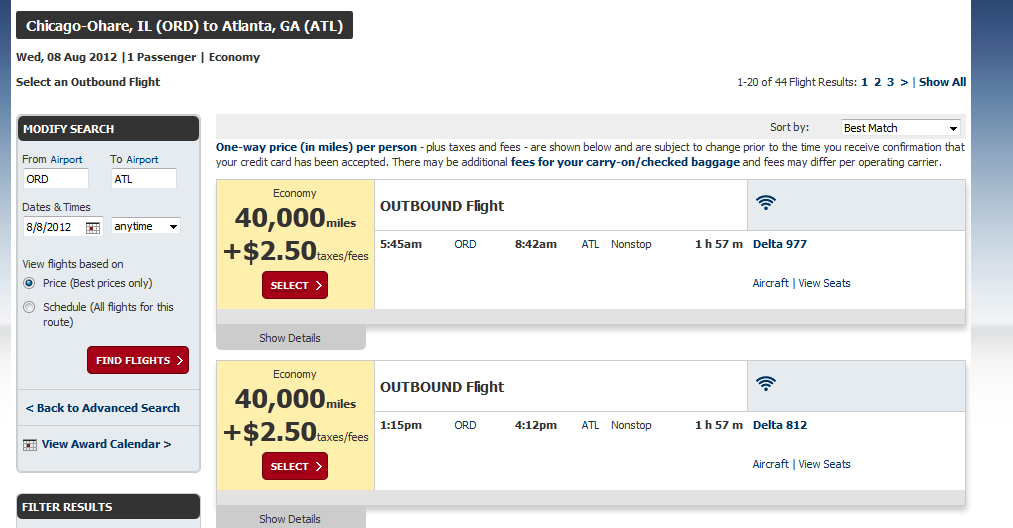Image resolution: width=1013 pixels, height=528 pixels.
Task: Click the Wi-Fi icon for Delta 977
Action: pyautogui.click(x=766, y=202)
